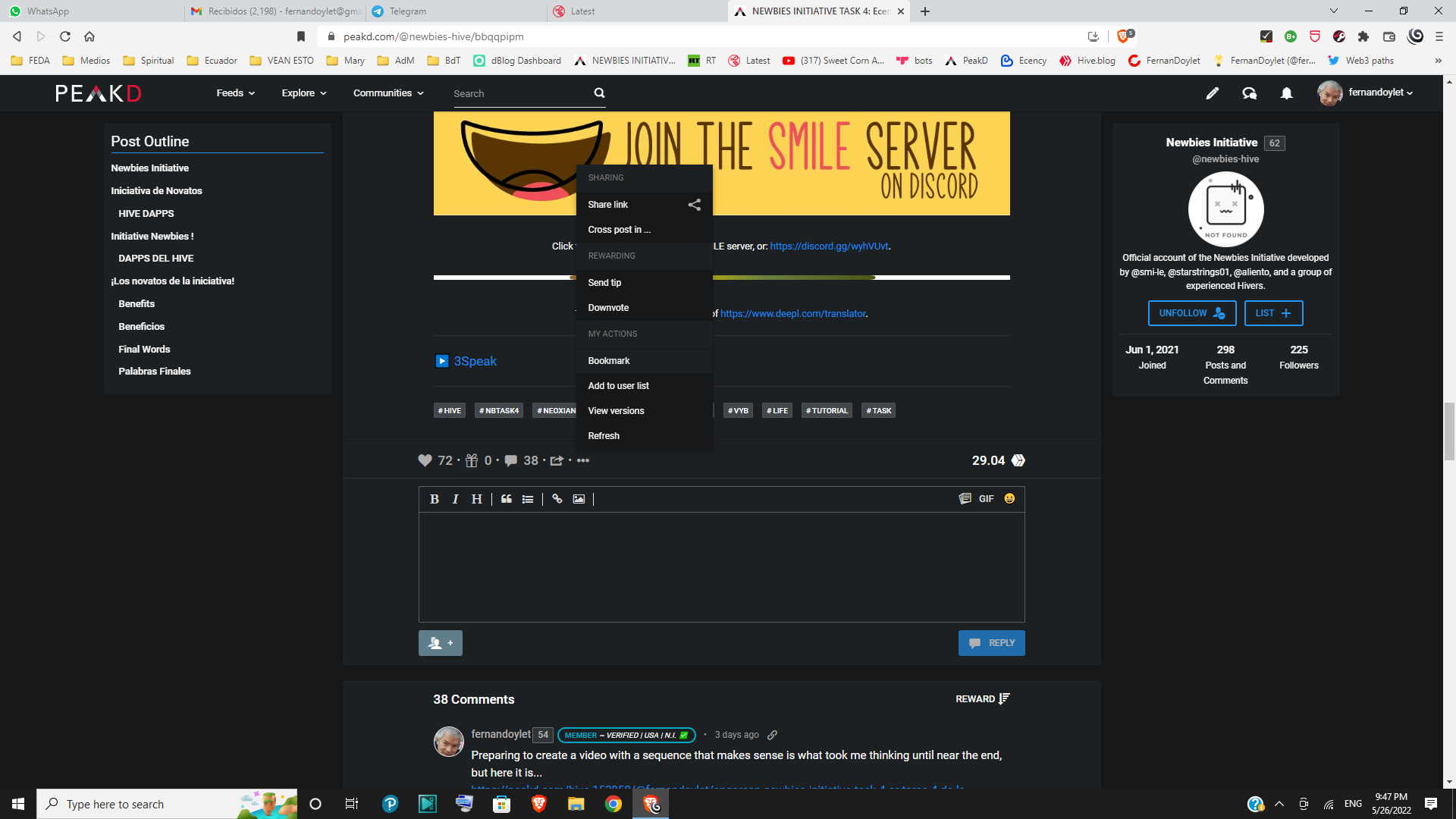Click the #TUTORIAL tag
The image size is (1456, 819).
click(x=827, y=411)
